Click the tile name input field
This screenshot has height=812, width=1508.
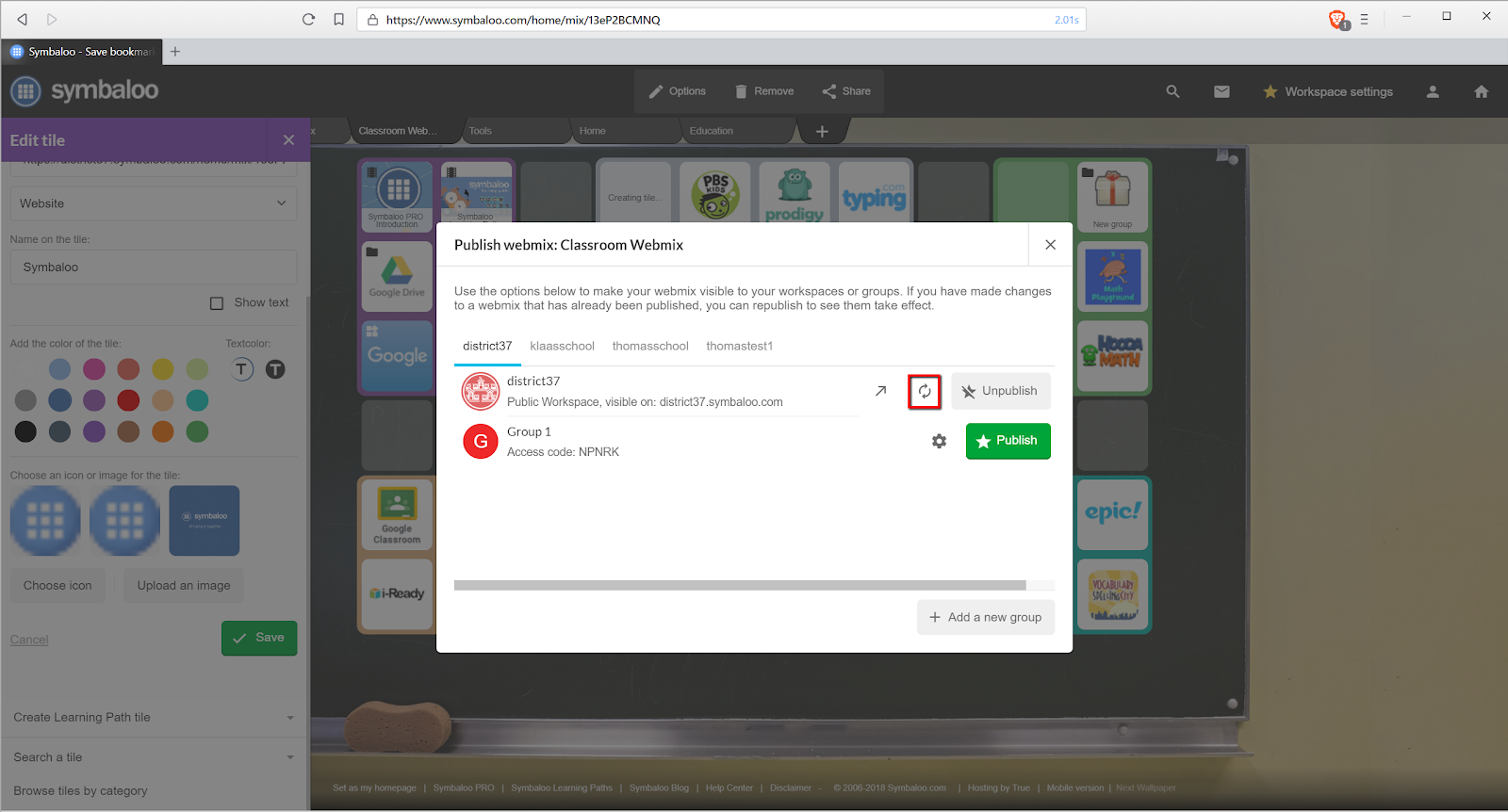(154, 268)
